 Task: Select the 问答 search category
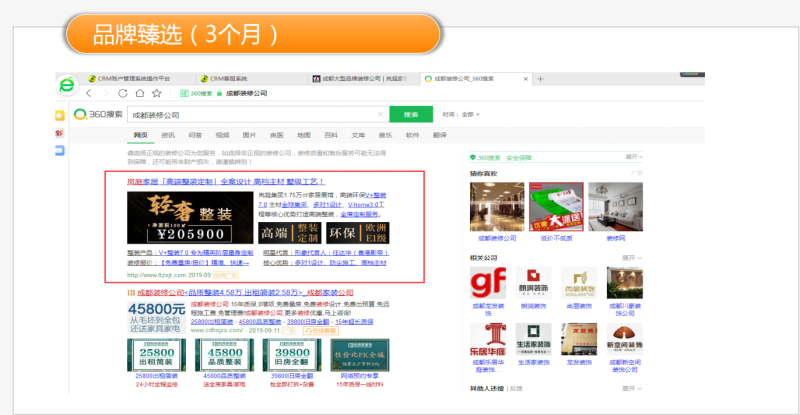195,135
